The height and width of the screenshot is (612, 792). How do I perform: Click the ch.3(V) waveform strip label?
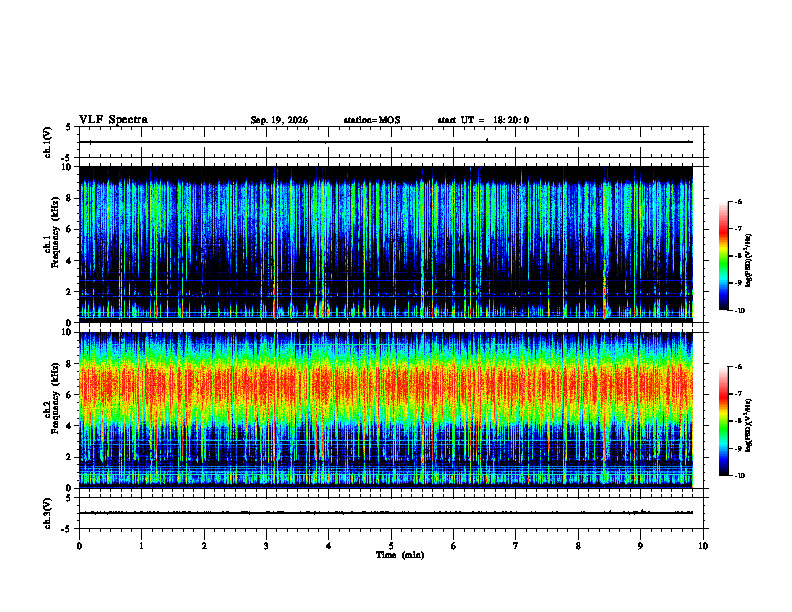pyautogui.click(x=48, y=513)
